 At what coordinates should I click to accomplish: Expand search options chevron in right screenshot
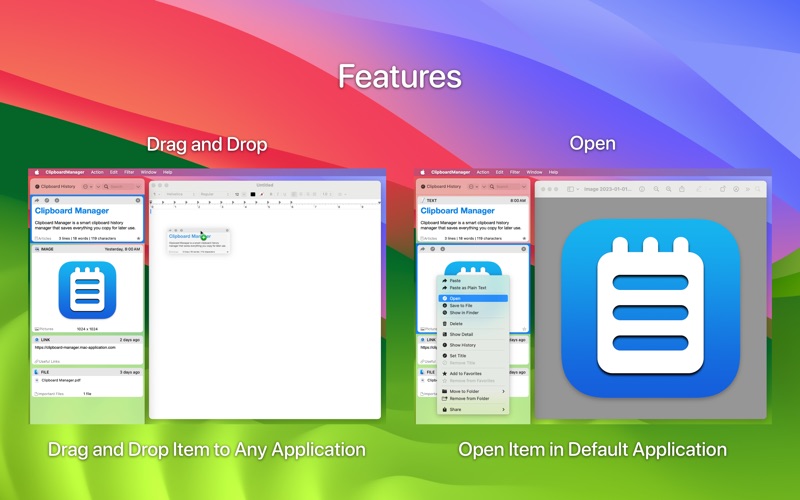[x=523, y=187]
